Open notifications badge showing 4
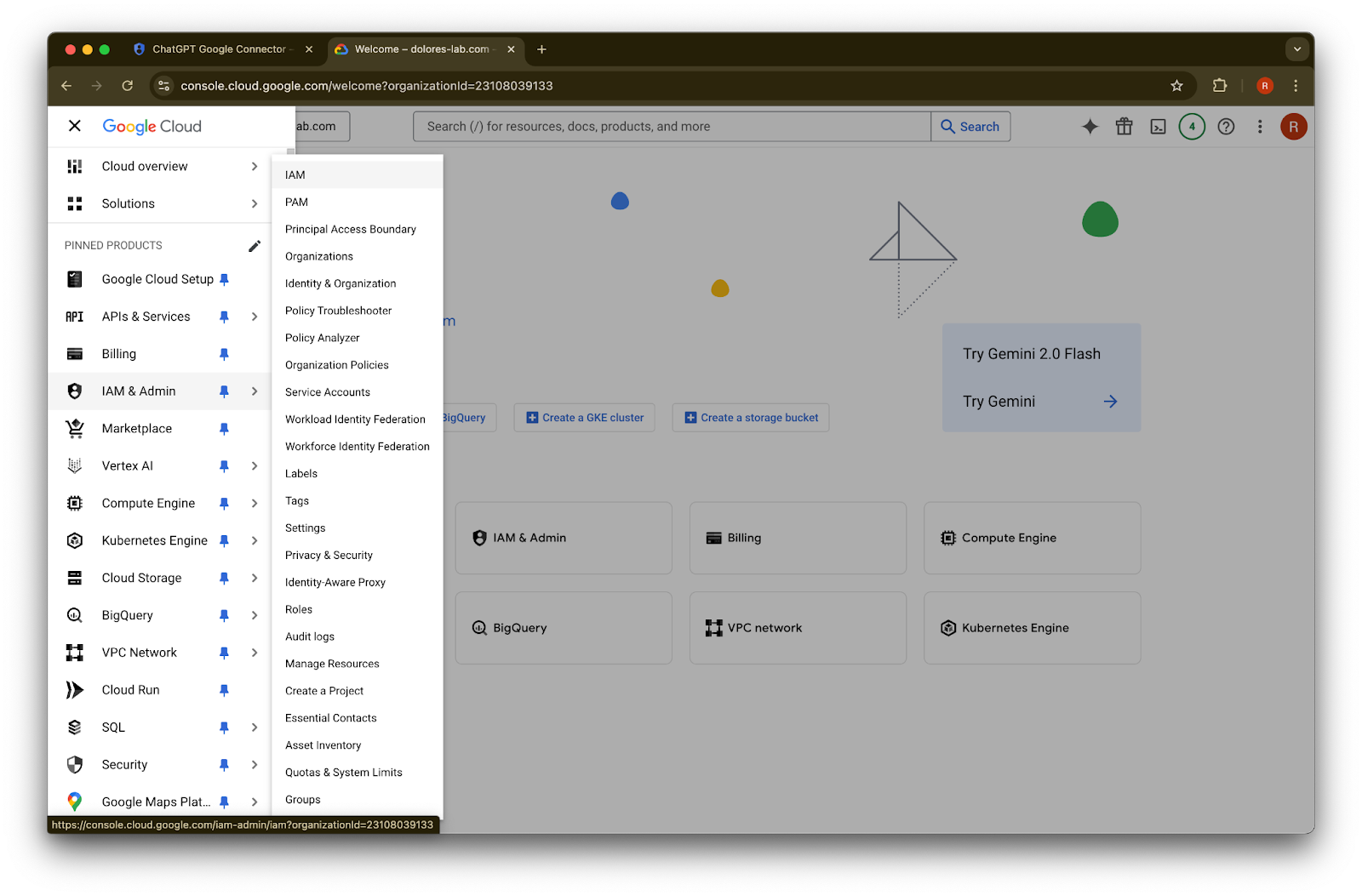 point(1192,127)
